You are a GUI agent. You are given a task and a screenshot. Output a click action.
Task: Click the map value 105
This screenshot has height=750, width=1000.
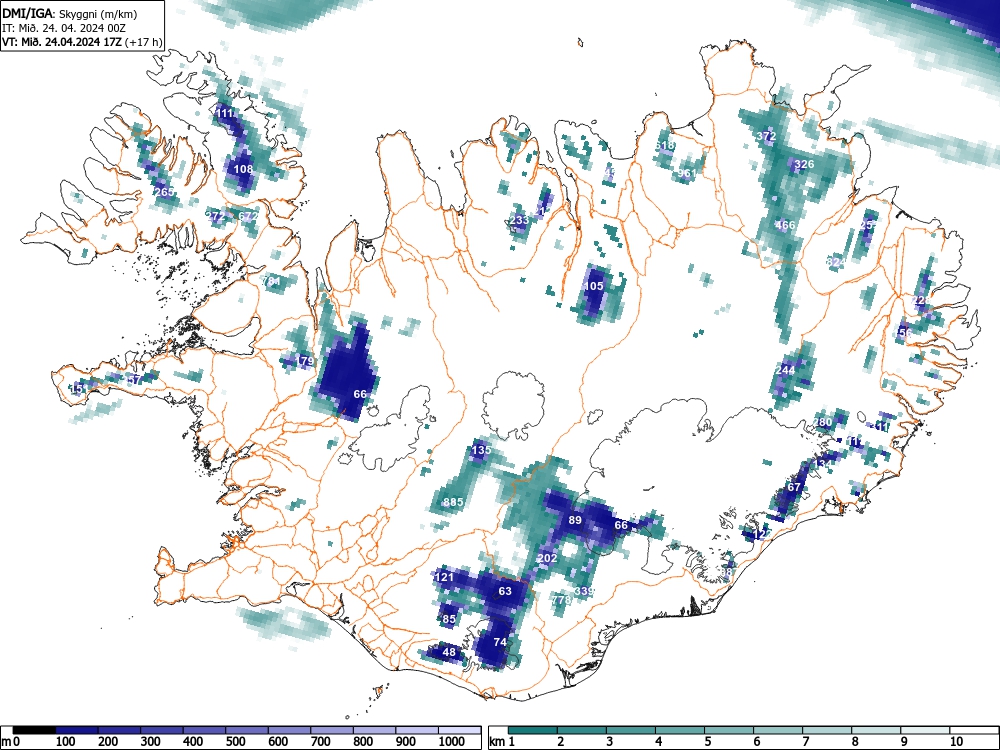[x=594, y=286]
